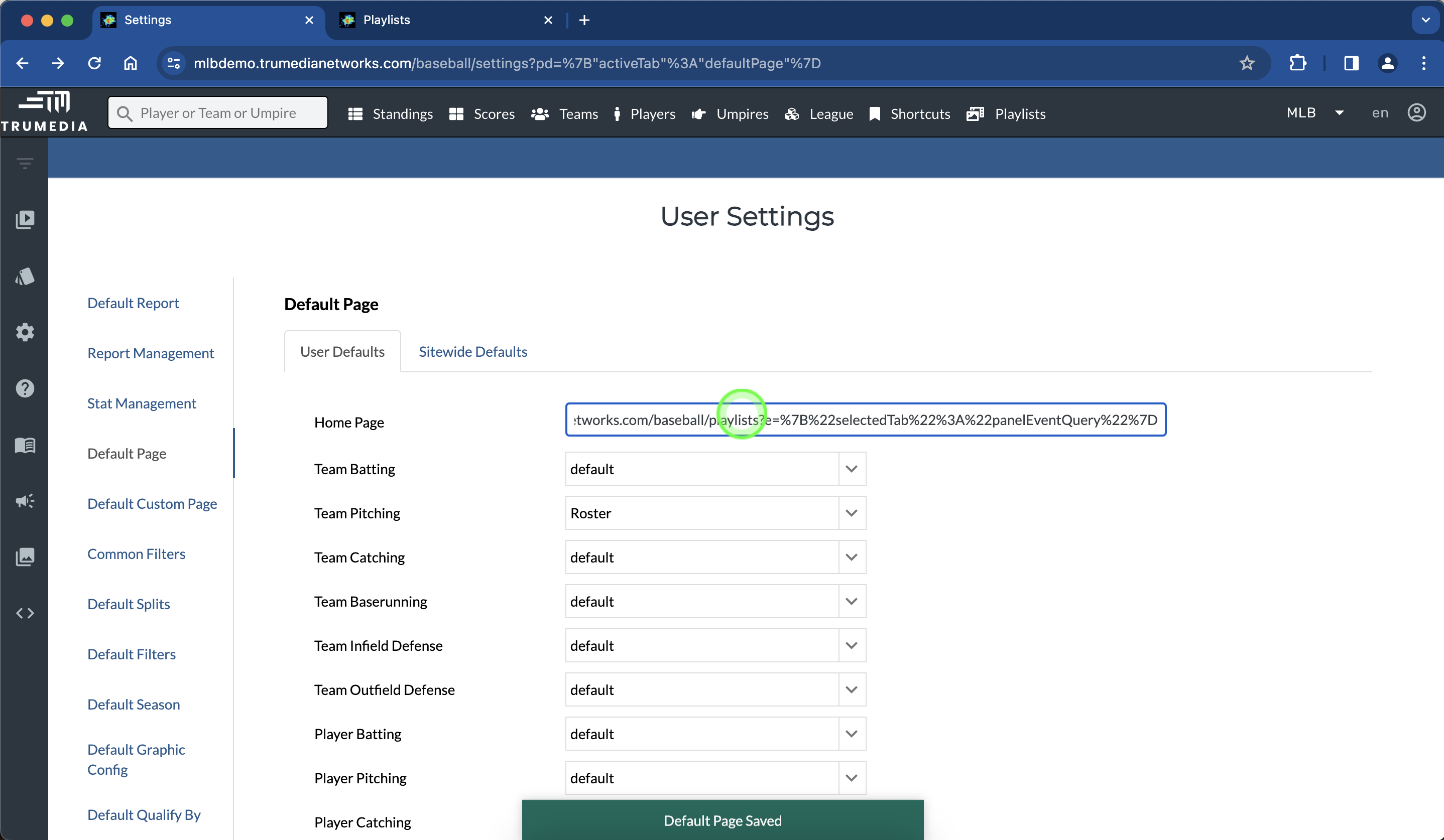Click the user account icon in top nav
Screen dimensions: 1444x840
[1416, 113]
